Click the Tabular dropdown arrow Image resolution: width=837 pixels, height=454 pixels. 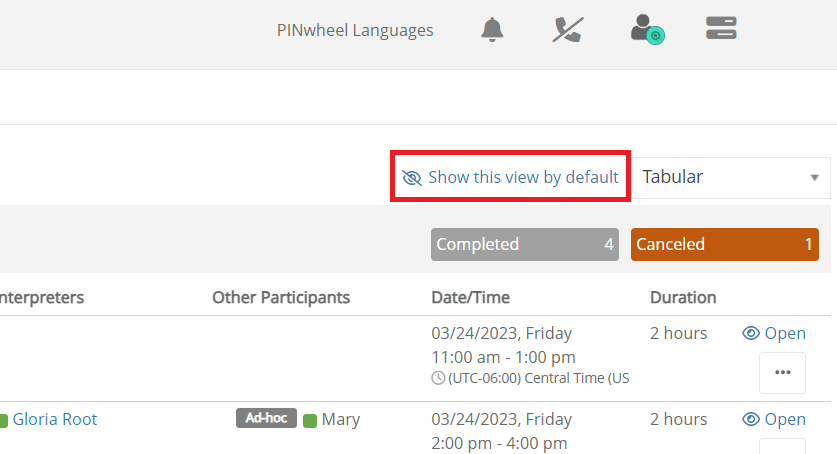click(x=814, y=178)
